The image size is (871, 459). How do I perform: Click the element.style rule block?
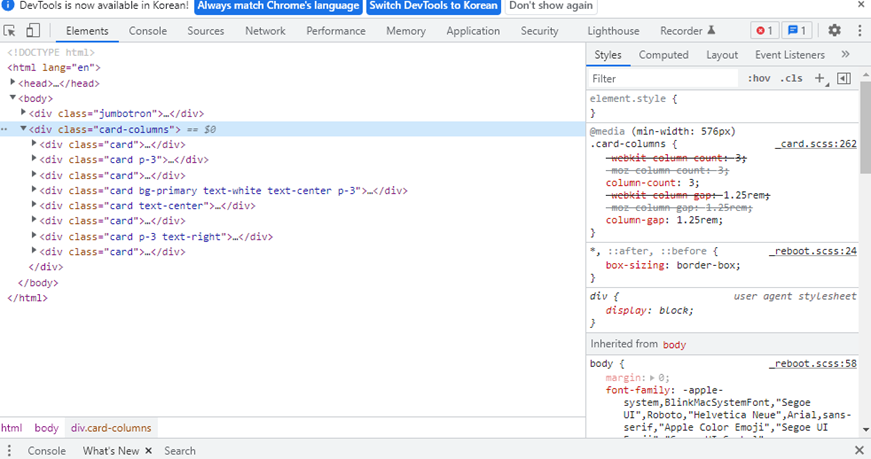click(x=722, y=106)
